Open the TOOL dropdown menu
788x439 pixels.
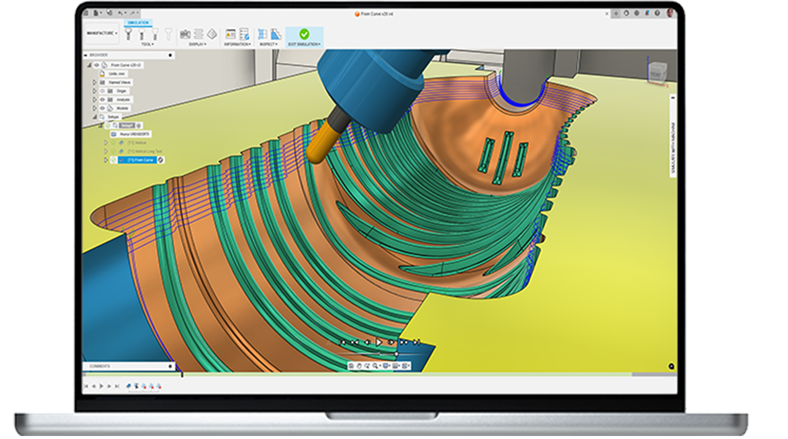click(148, 44)
